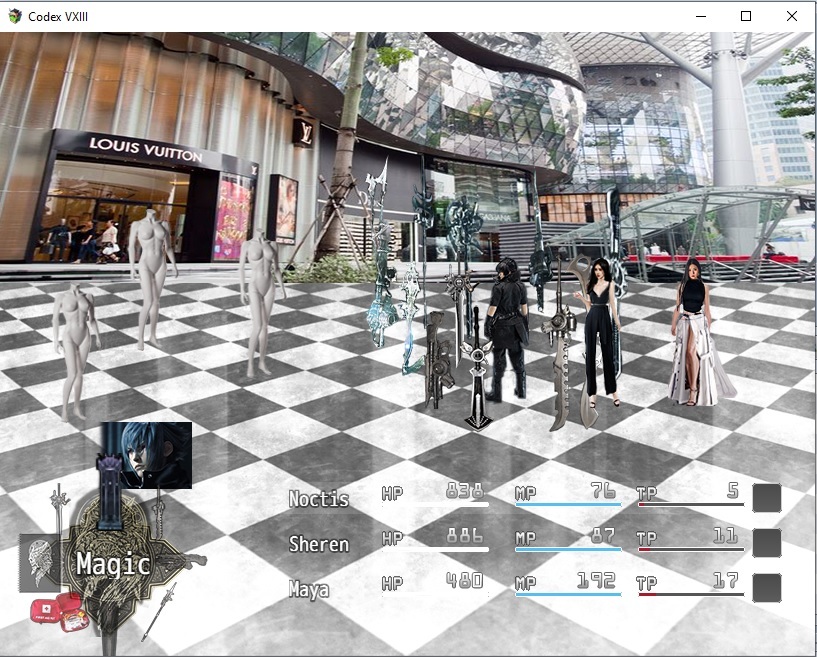Image resolution: width=817 pixels, height=657 pixels.
Task: Select Sheren in the party status list
Action: 318,544
